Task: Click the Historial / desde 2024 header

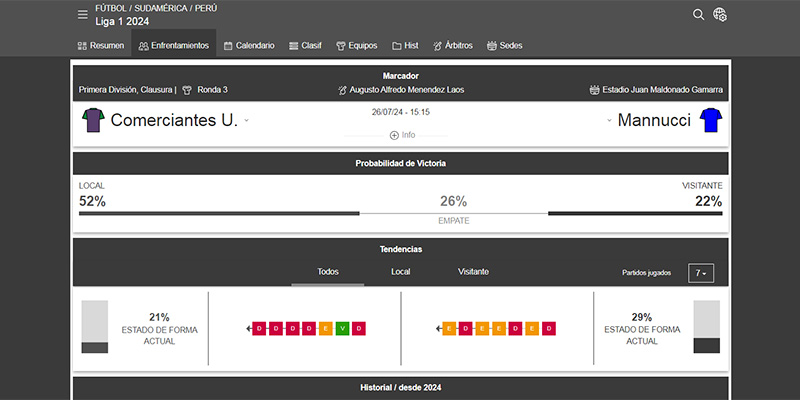Action: pos(401,388)
